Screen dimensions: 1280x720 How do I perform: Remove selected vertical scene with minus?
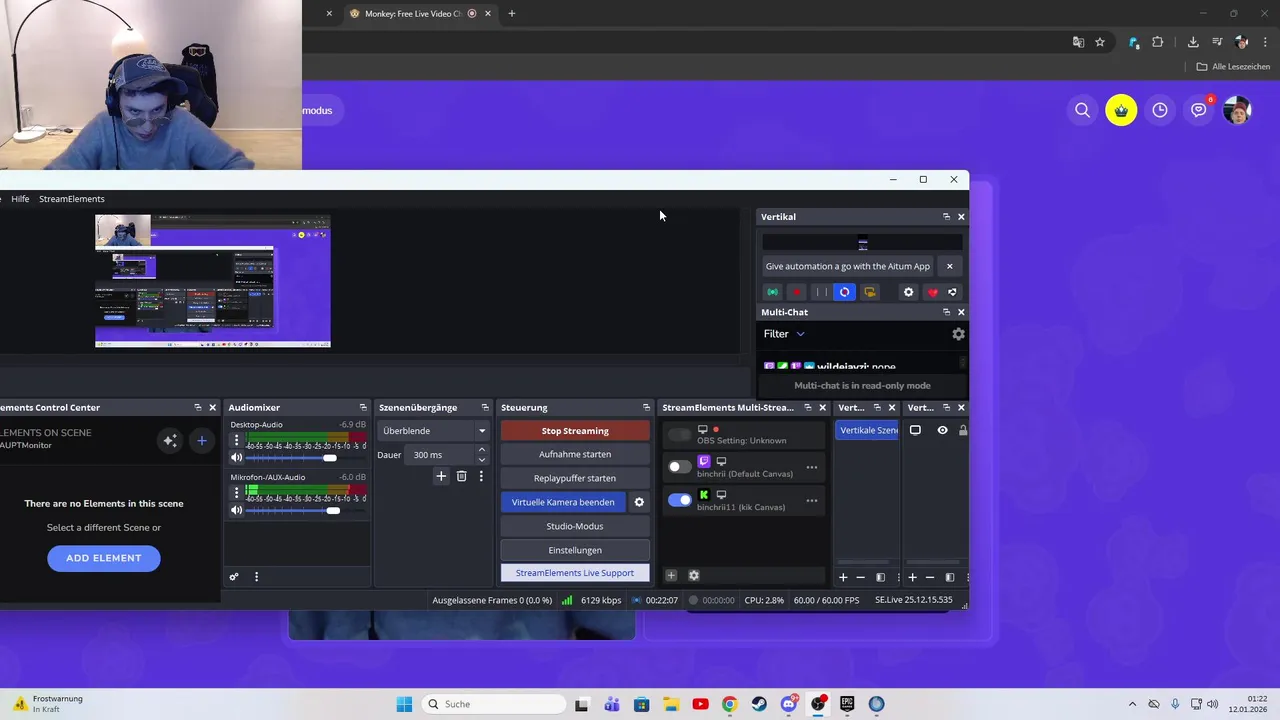(x=860, y=577)
